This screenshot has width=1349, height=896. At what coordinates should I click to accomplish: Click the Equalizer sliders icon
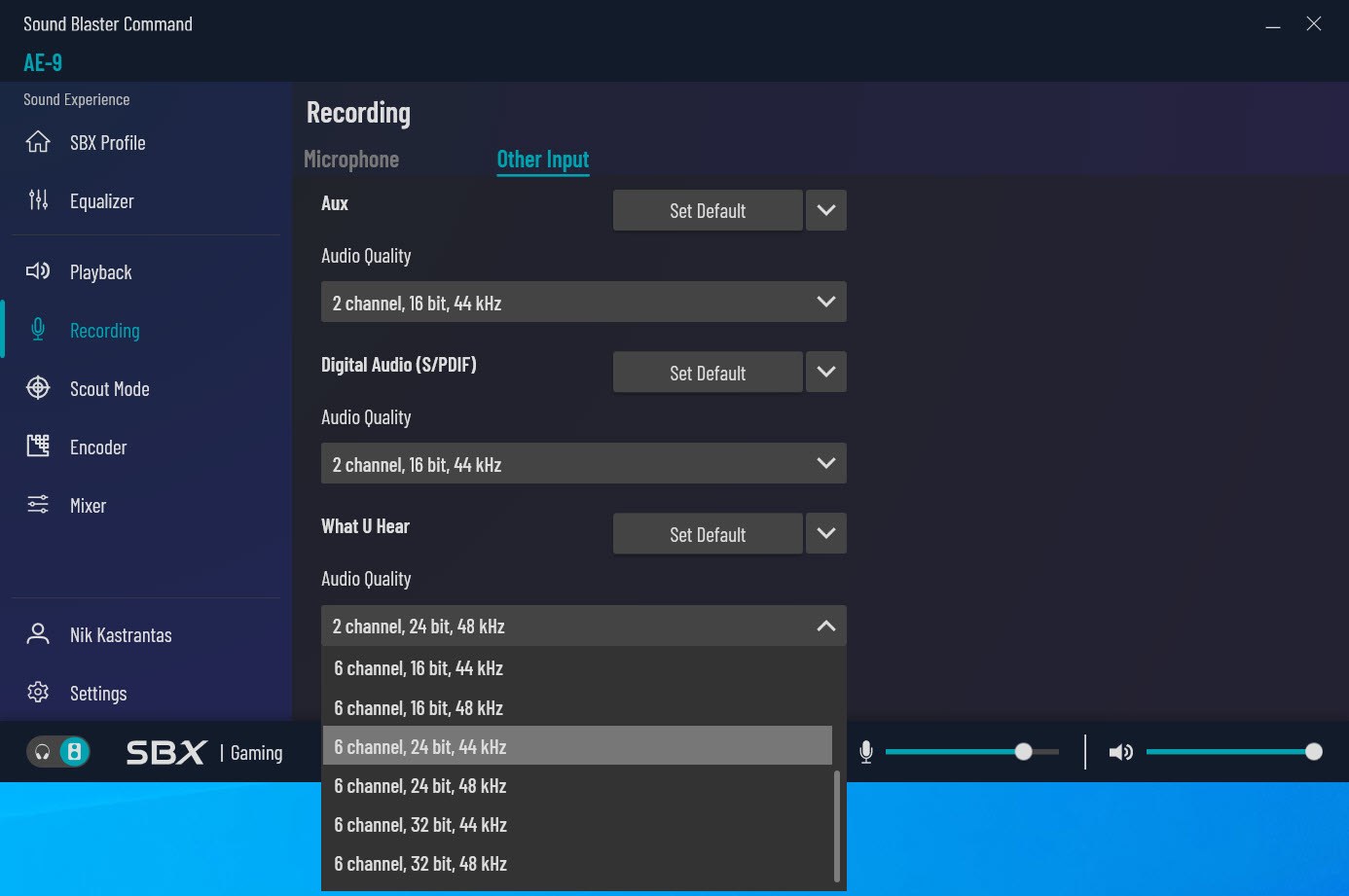[x=38, y=200]
